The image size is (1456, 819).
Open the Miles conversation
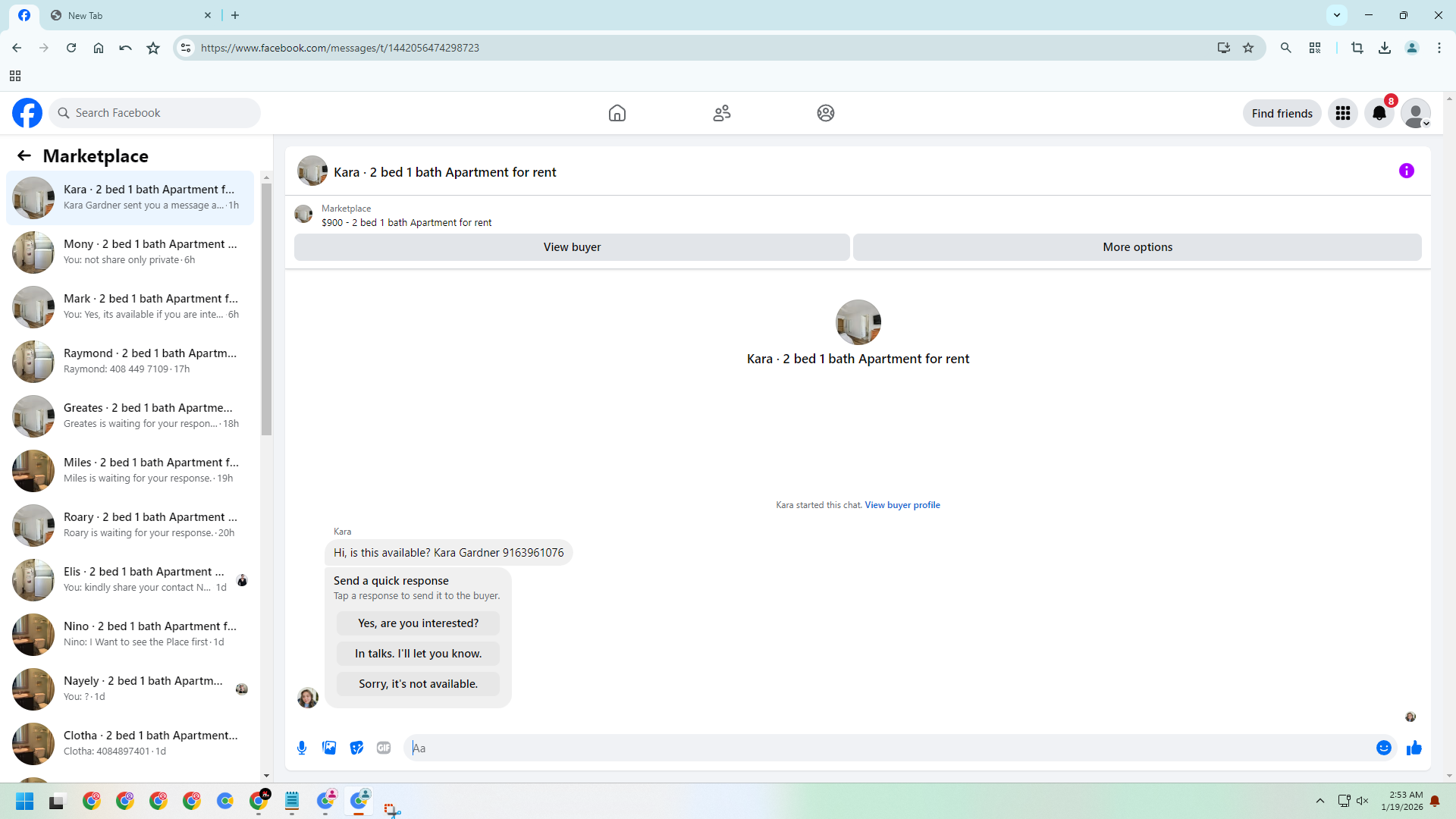pos(130,471)
